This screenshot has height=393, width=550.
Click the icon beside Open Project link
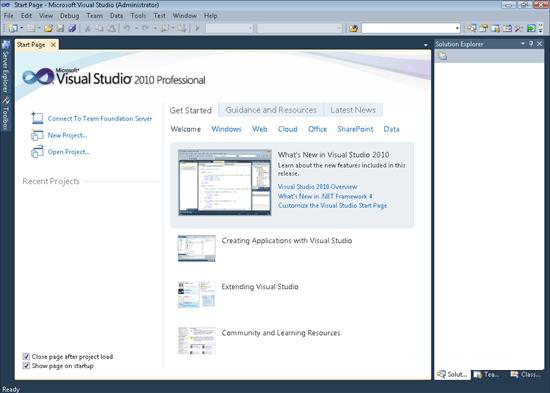coord(37,152)
